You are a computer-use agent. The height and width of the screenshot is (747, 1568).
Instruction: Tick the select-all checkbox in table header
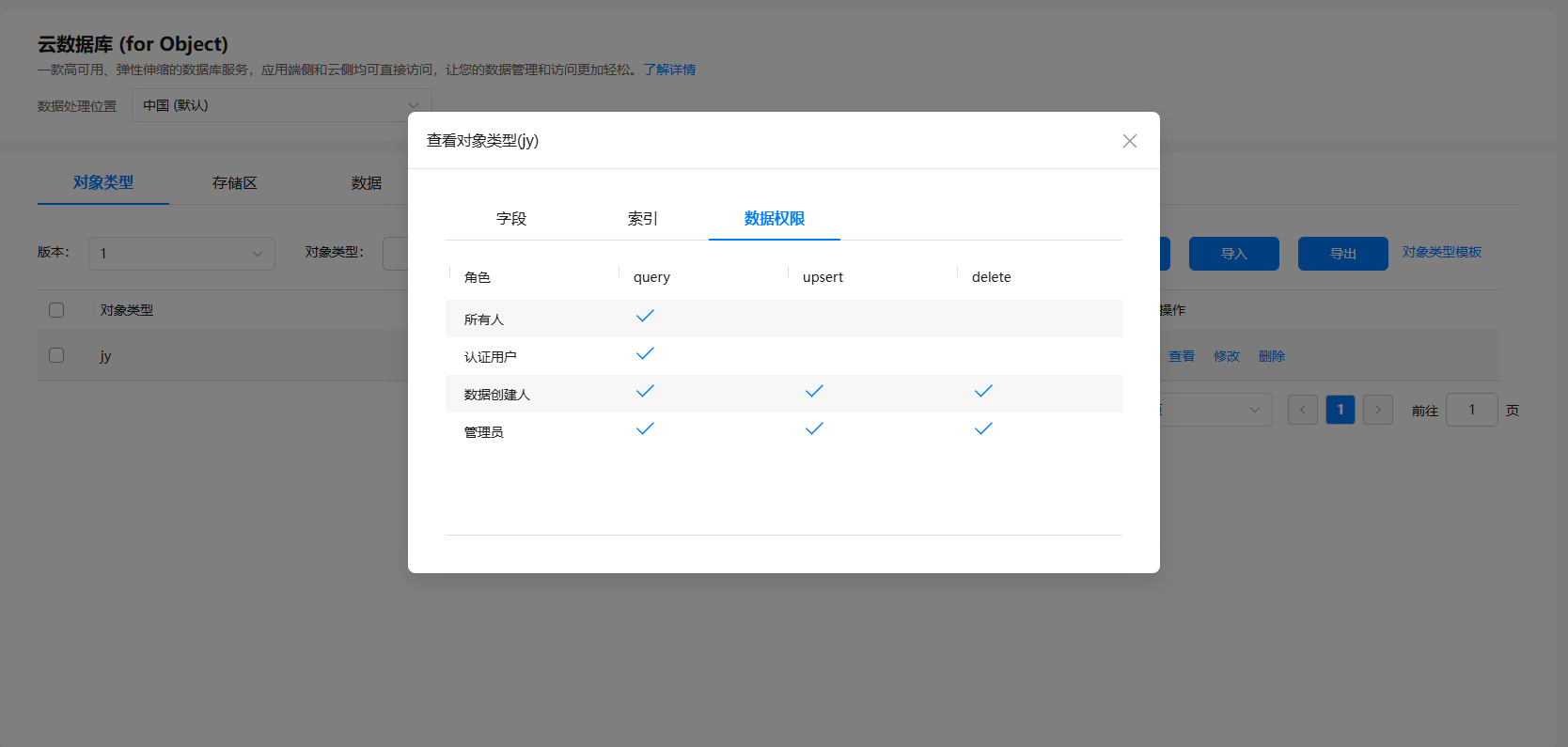coord(56,310)
